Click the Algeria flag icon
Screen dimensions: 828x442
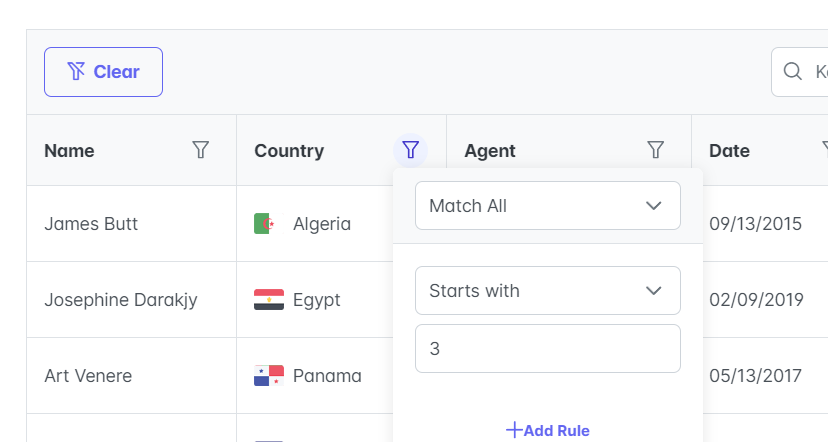click(x=264, y=224)
